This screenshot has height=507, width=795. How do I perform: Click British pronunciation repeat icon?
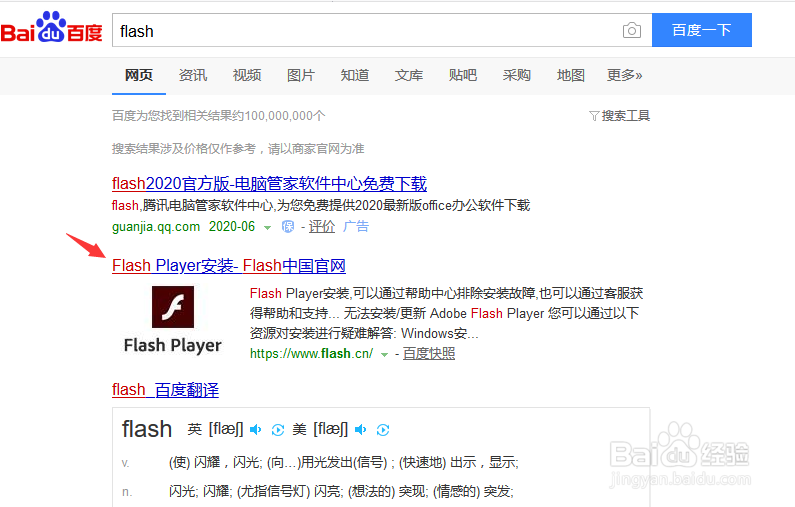[x=277, y=430]
